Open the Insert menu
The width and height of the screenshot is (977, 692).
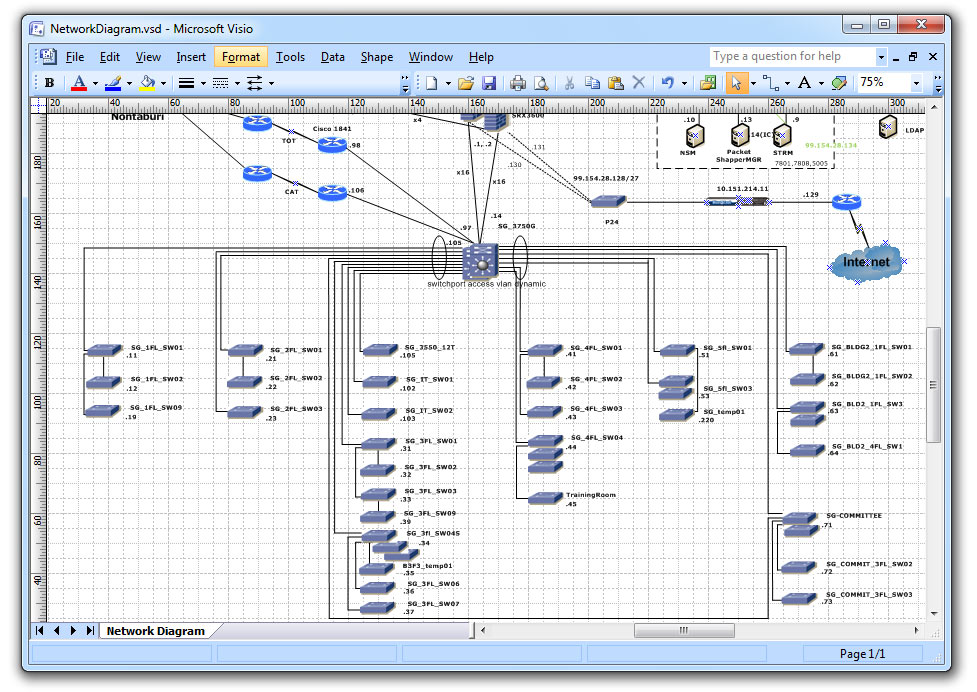(x=191, y=57)
